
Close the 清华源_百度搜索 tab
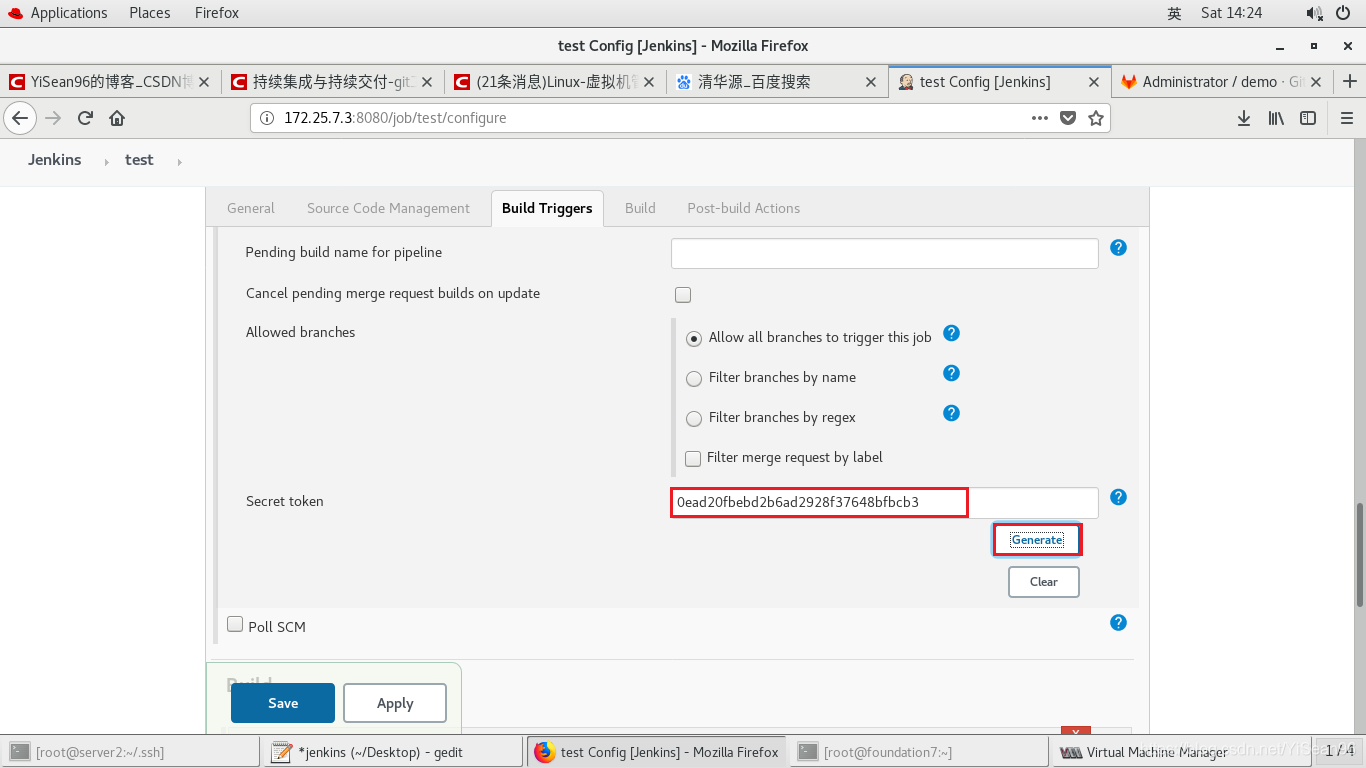click(870, 82)
